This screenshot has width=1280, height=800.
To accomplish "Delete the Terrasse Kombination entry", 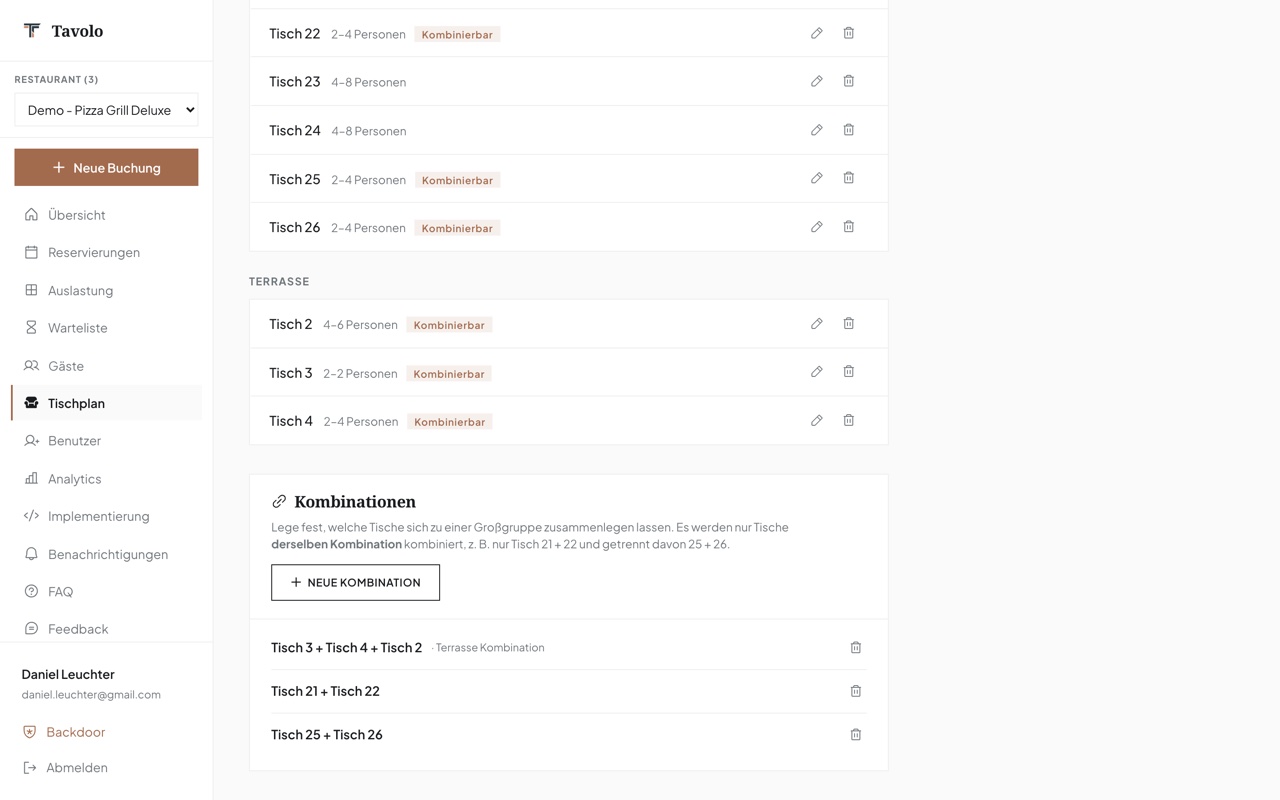I will (x=856, y=648).
